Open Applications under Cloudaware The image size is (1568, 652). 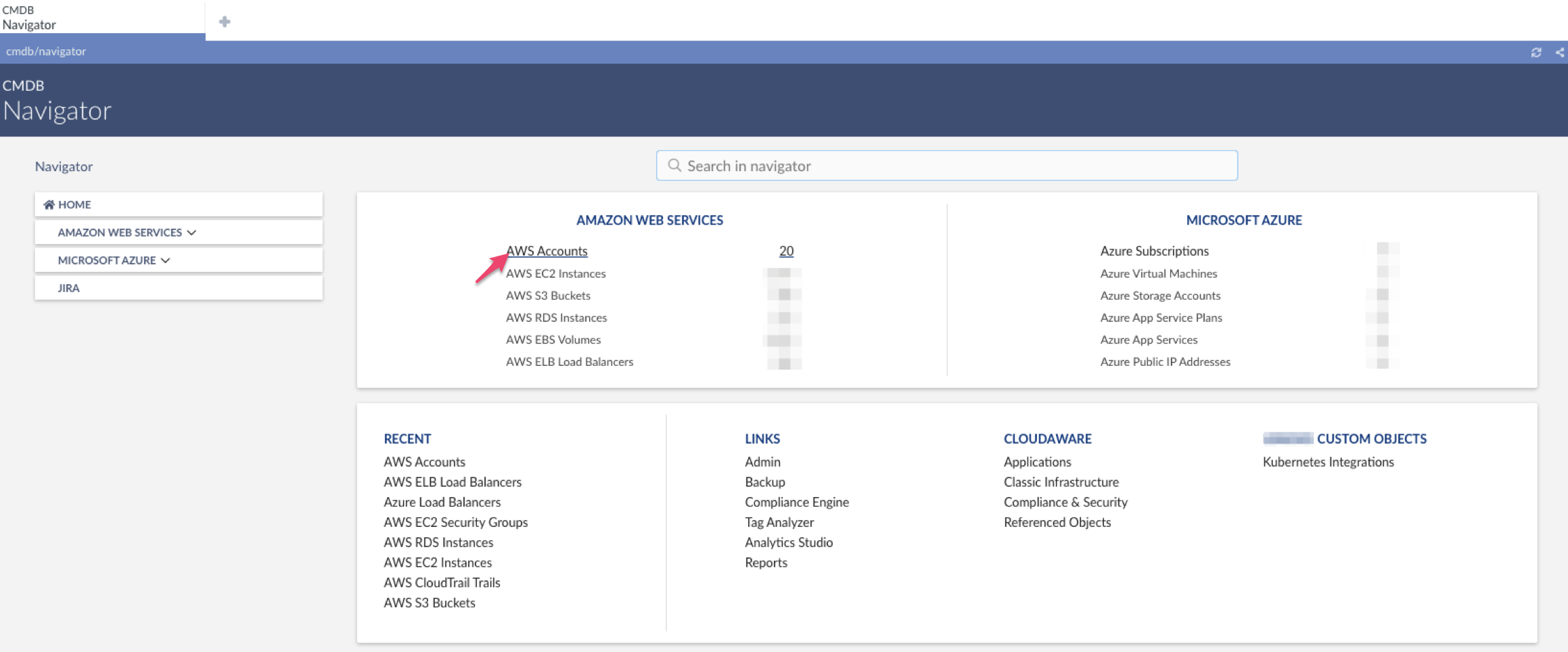click(1038, 462)
